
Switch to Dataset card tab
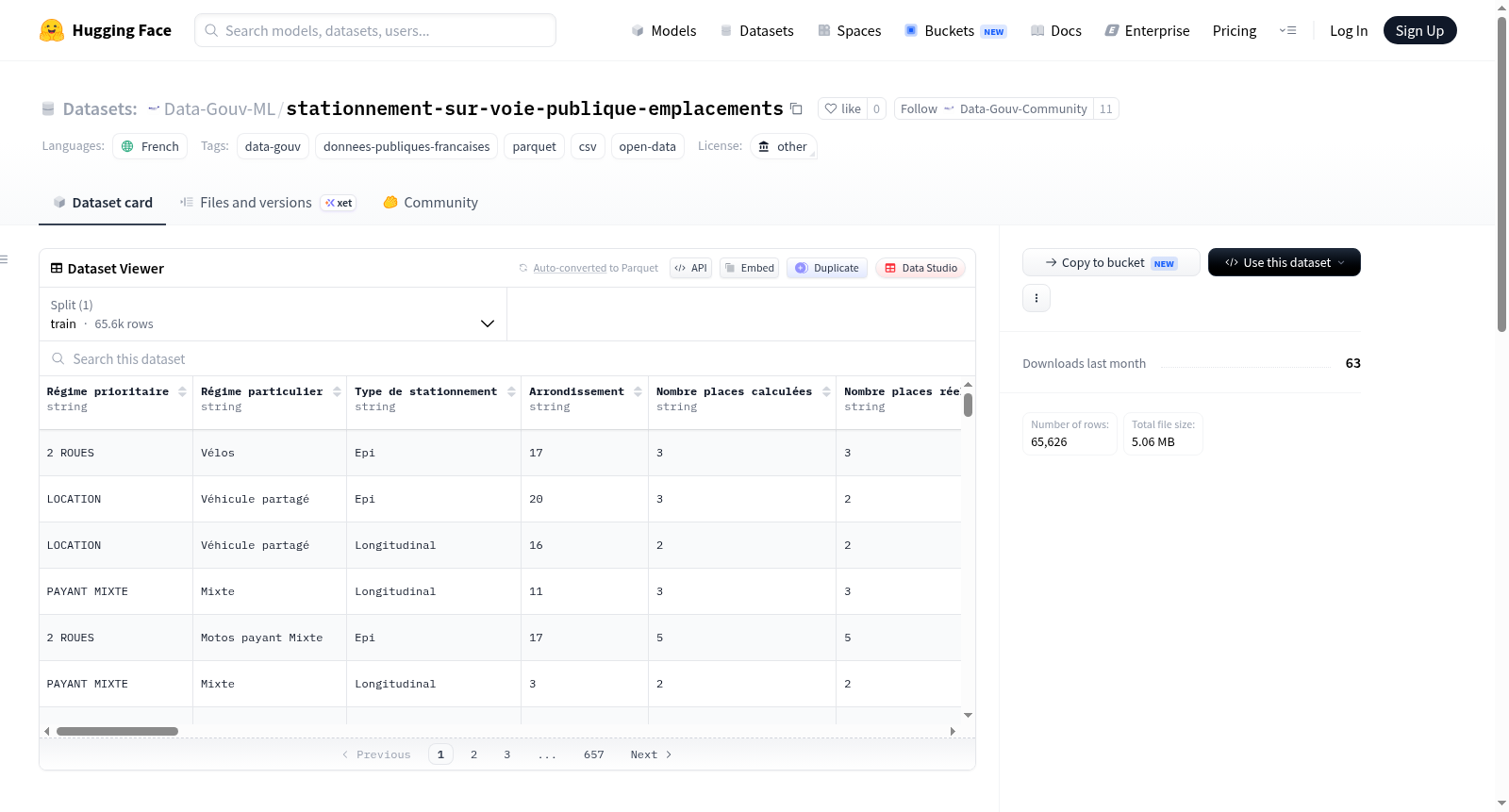click(102, 203)
